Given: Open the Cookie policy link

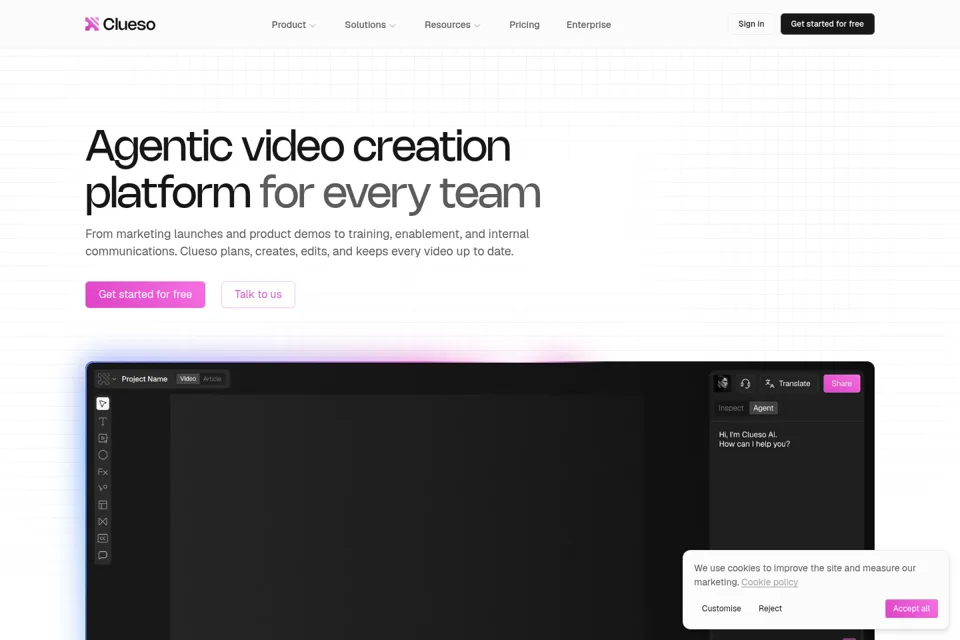Looking at the screenshot, I should click(770, 582).
